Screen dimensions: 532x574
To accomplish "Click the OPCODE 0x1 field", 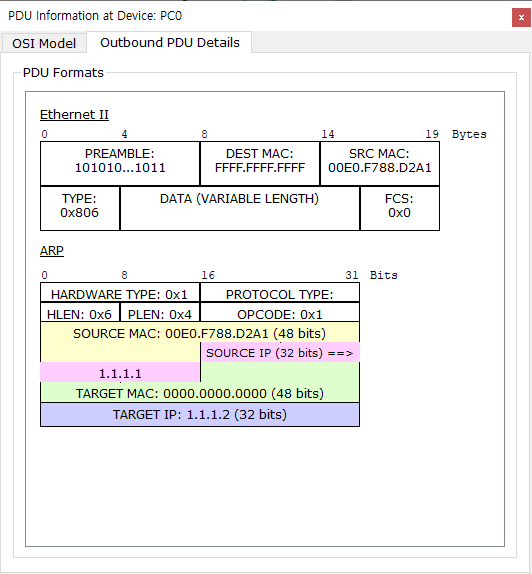I will click(x=280, y=313).
